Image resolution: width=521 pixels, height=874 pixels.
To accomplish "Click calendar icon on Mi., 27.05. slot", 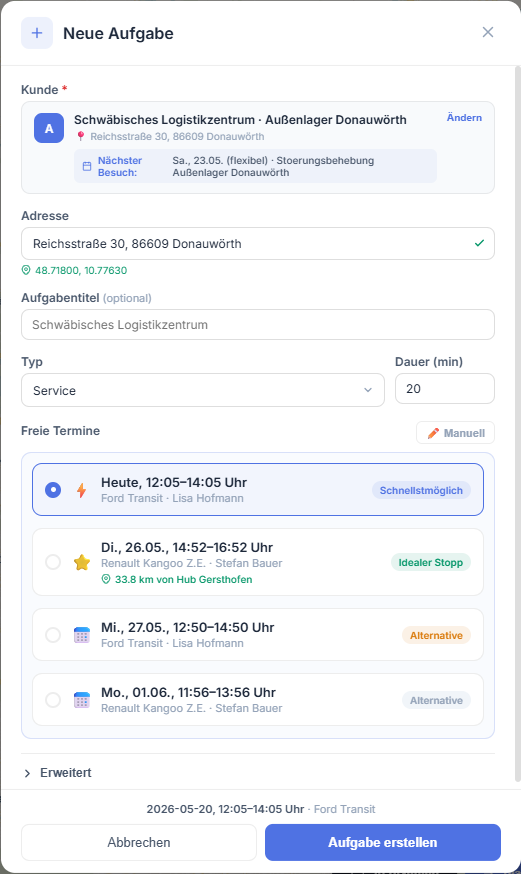I will (x=82, y=635).
